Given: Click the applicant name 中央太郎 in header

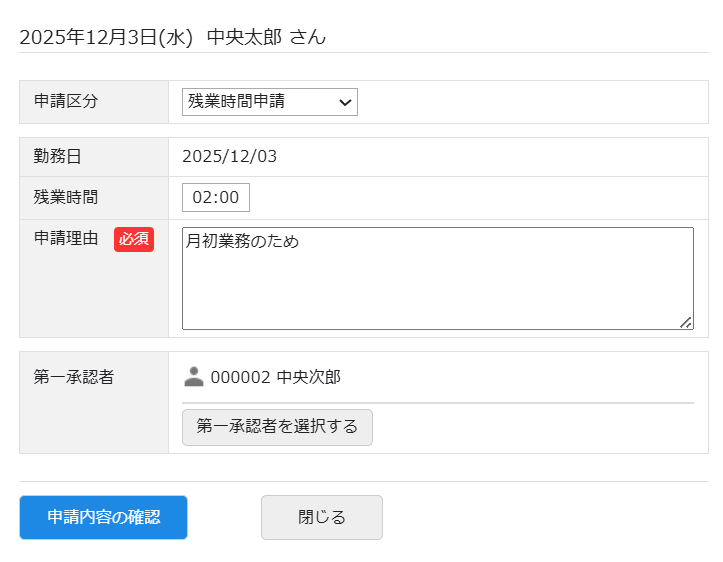Looking at the screenshot, I should click(x=245, y=38).
